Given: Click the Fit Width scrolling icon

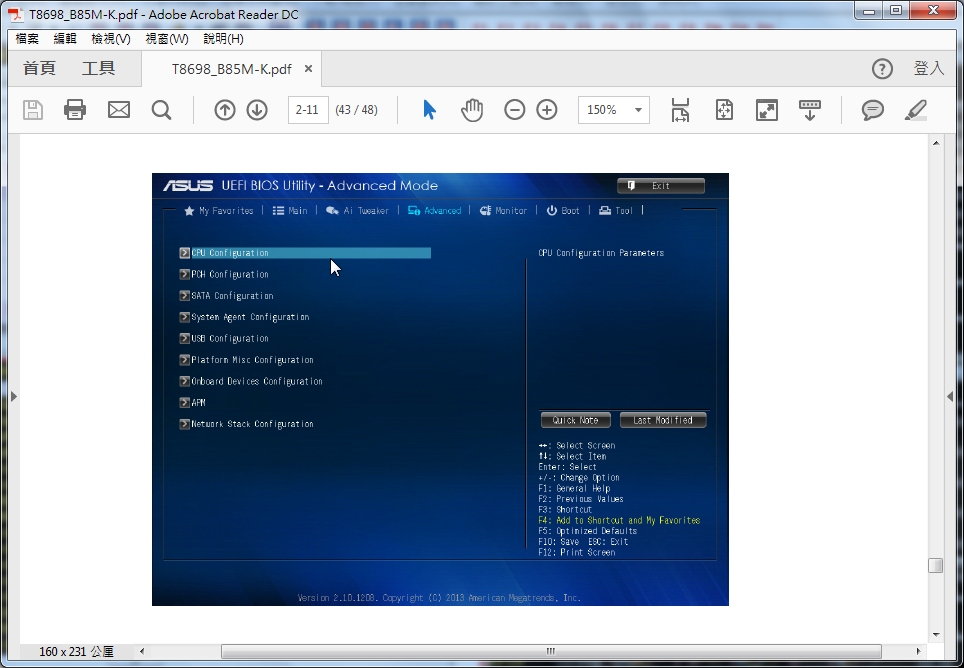Looking at the screenshot, I should (680, 110).
